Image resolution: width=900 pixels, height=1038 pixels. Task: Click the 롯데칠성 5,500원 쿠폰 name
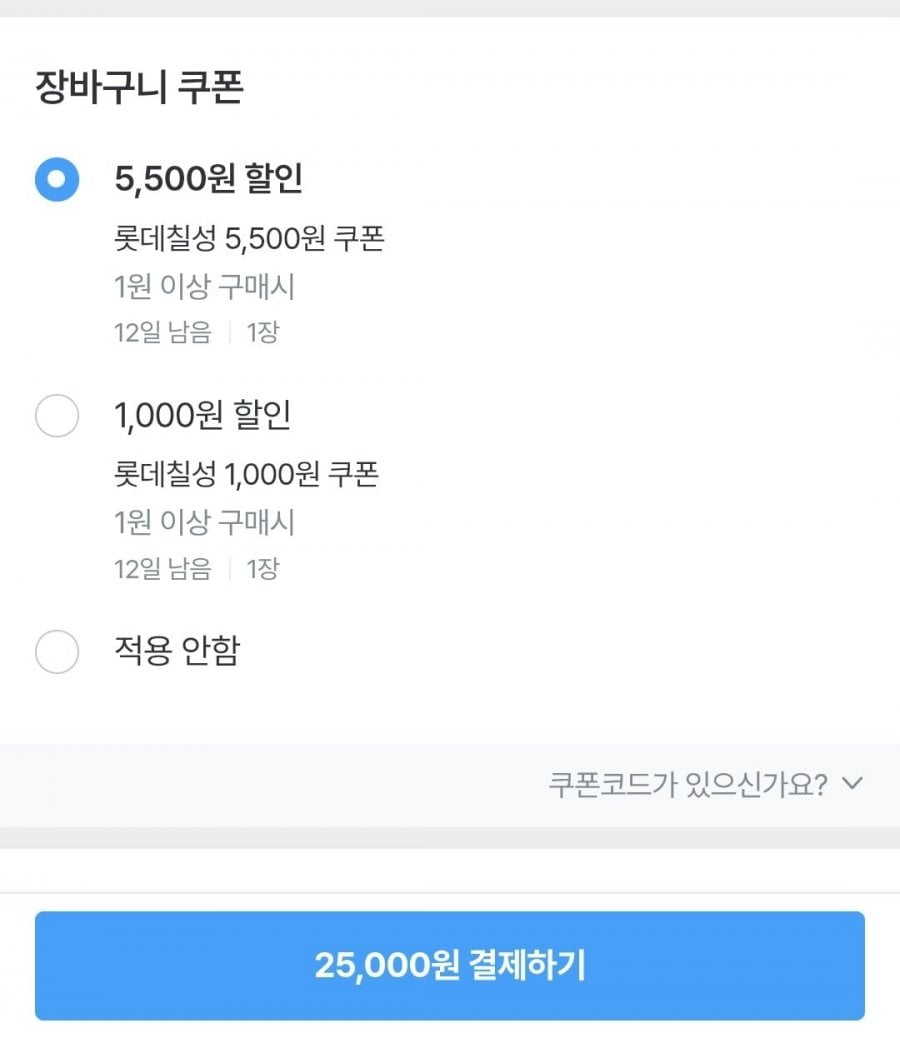[x=250, y=238]
